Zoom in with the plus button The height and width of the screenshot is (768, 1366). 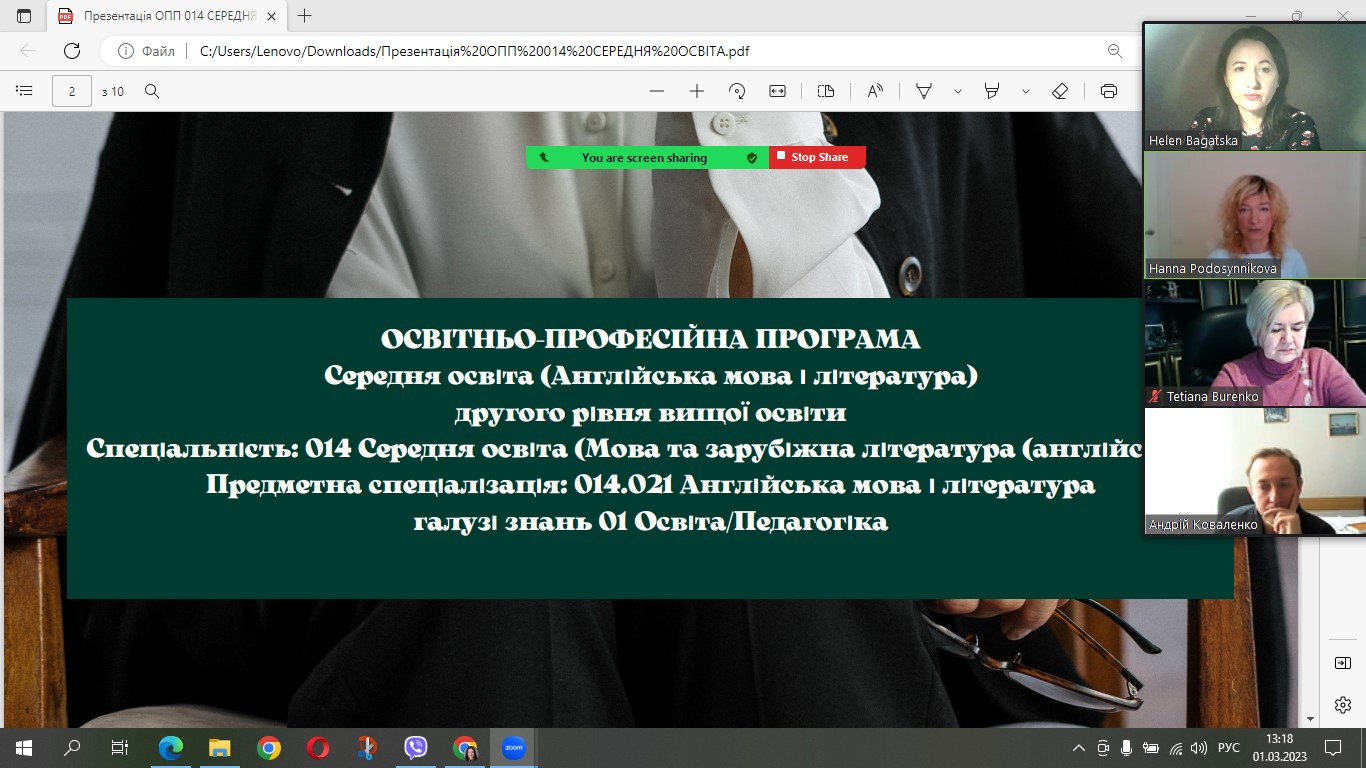pos(697,91)
